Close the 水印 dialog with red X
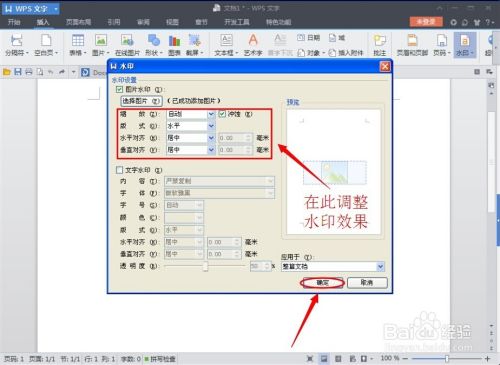This screenshot has width=500, height=365. coord(385,66)
